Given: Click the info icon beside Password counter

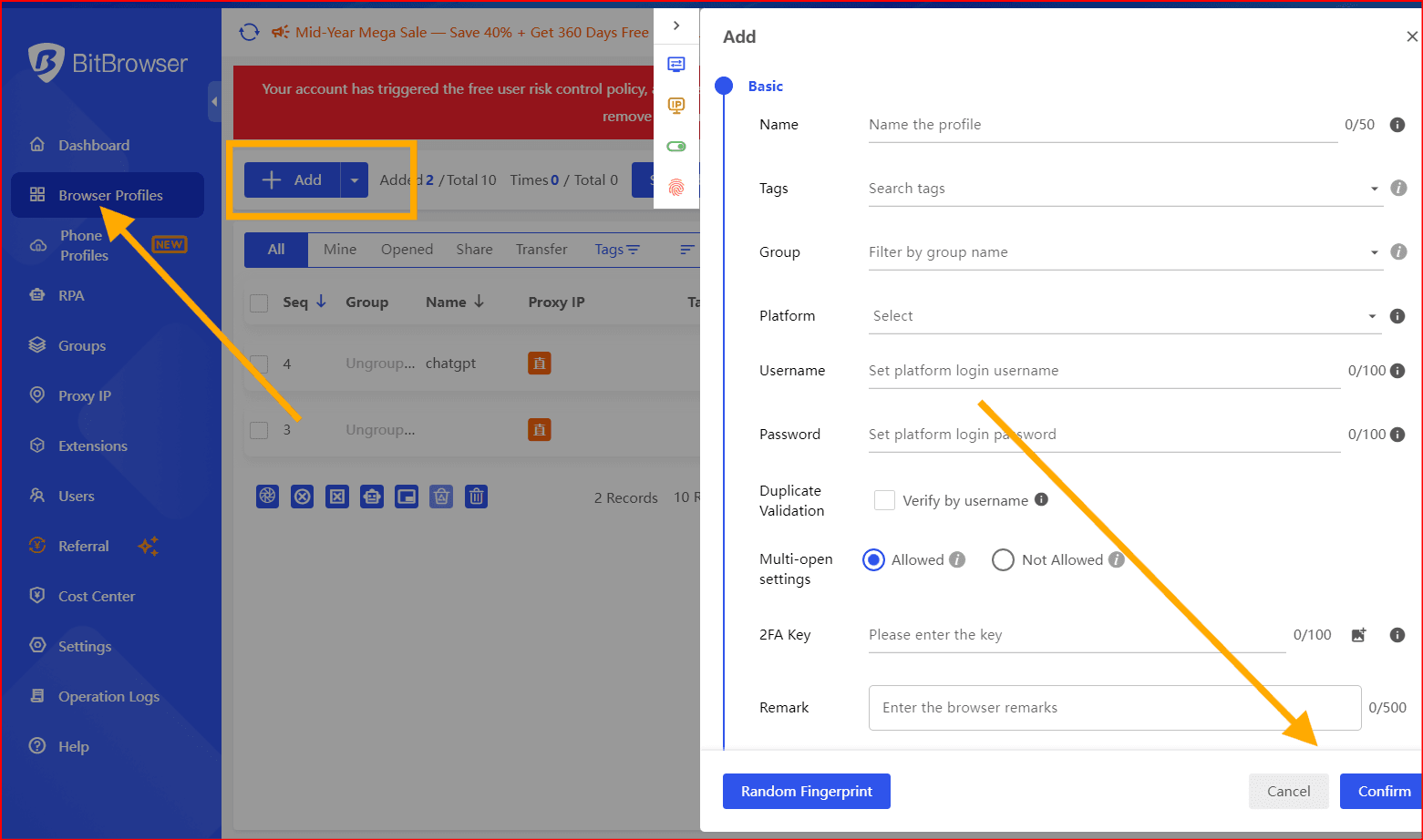Looking at the screenshot, I should (1397, 435).
